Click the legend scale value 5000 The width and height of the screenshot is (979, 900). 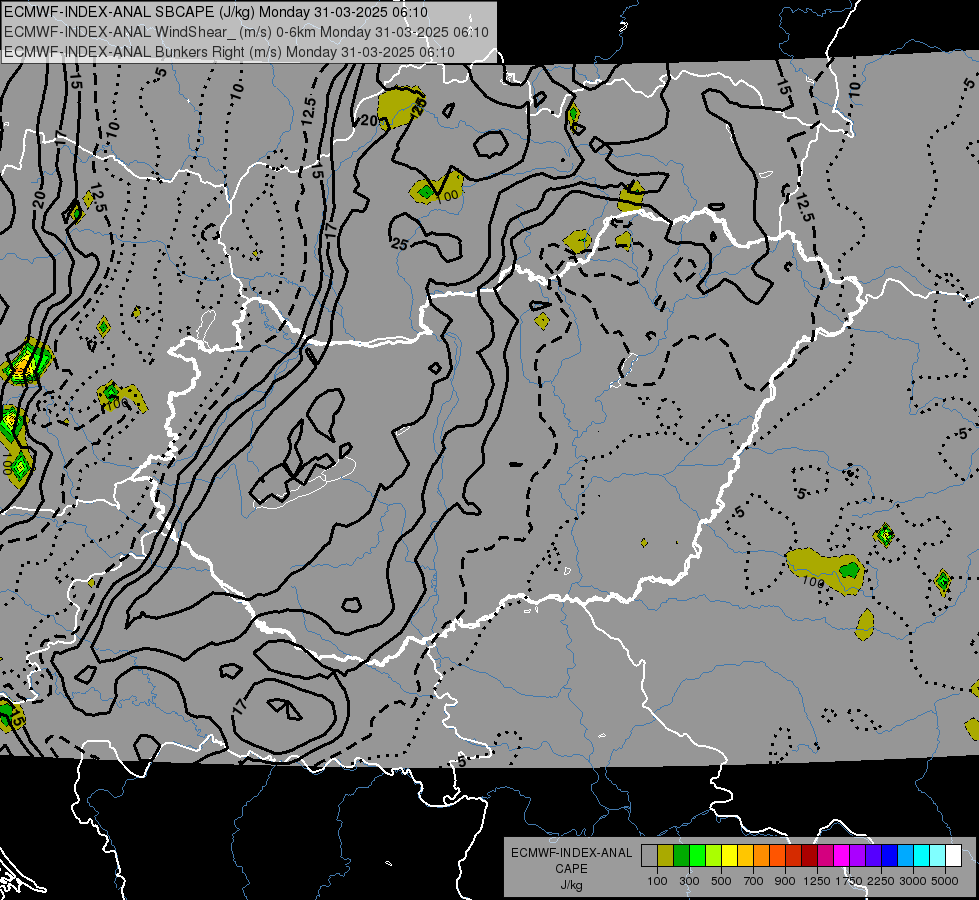click(x=945, y=881)
